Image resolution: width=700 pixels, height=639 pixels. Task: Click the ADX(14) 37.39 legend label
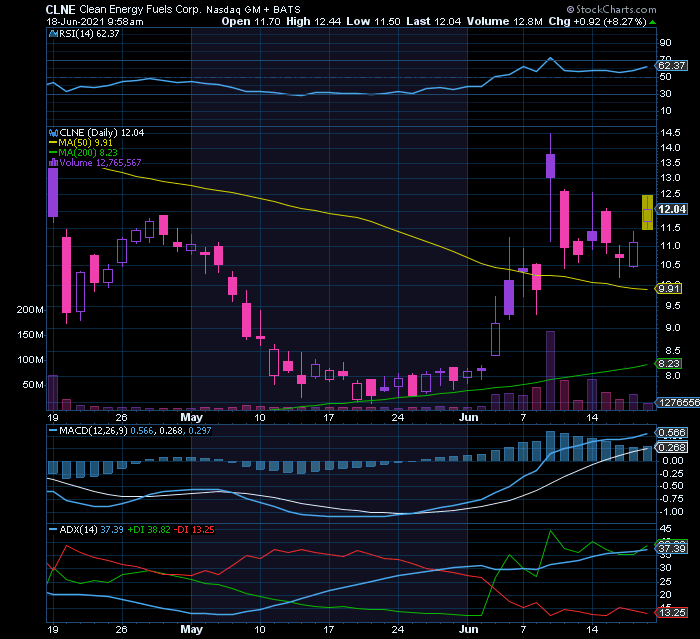(92, 530)
